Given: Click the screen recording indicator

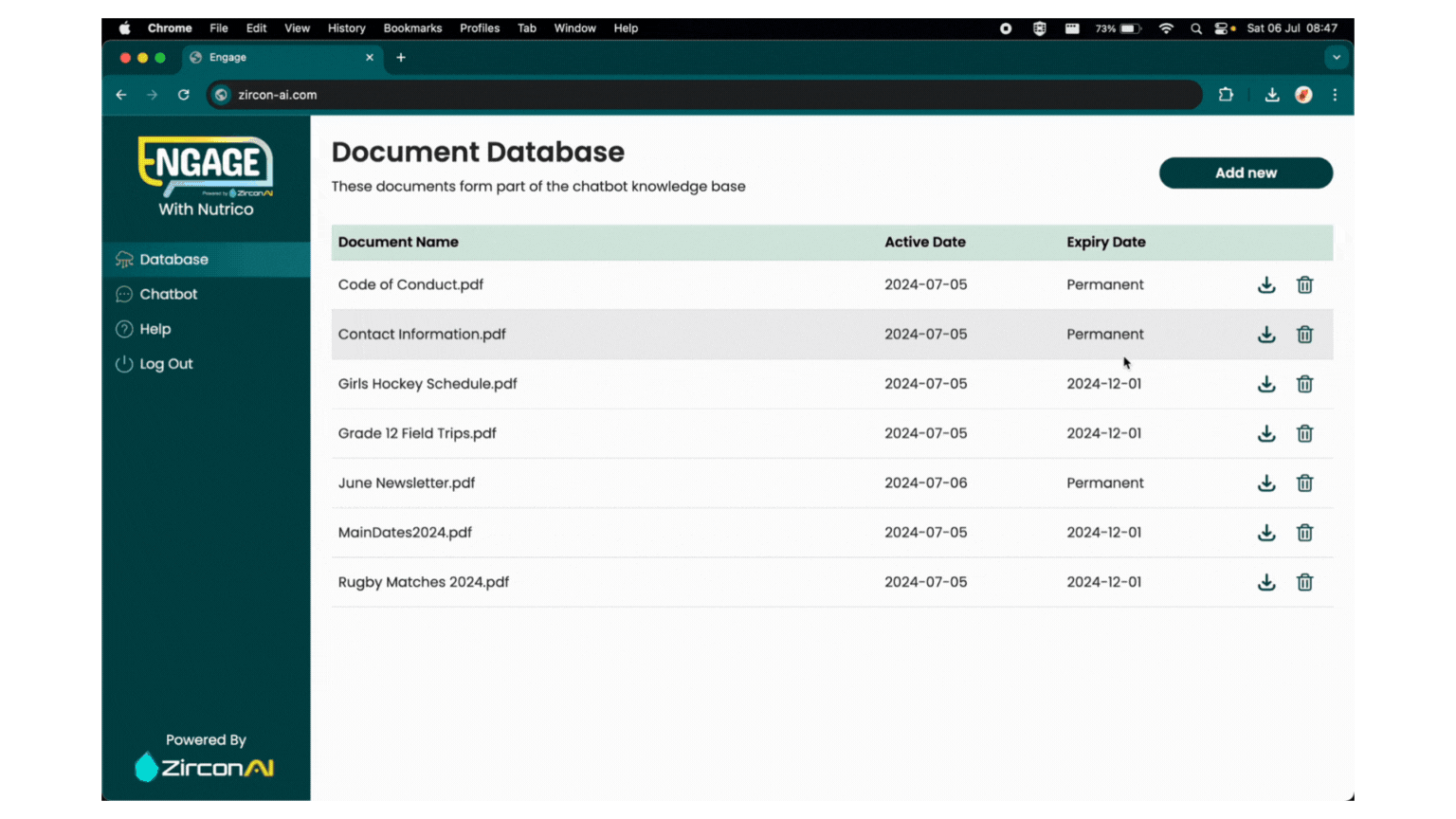Looking at the screenshot, I should (x=1006, y=28).
